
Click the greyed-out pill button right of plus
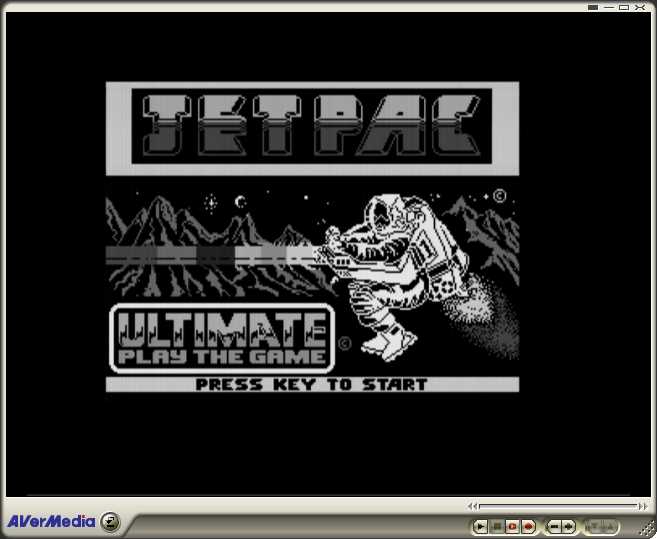coord(602,526)
